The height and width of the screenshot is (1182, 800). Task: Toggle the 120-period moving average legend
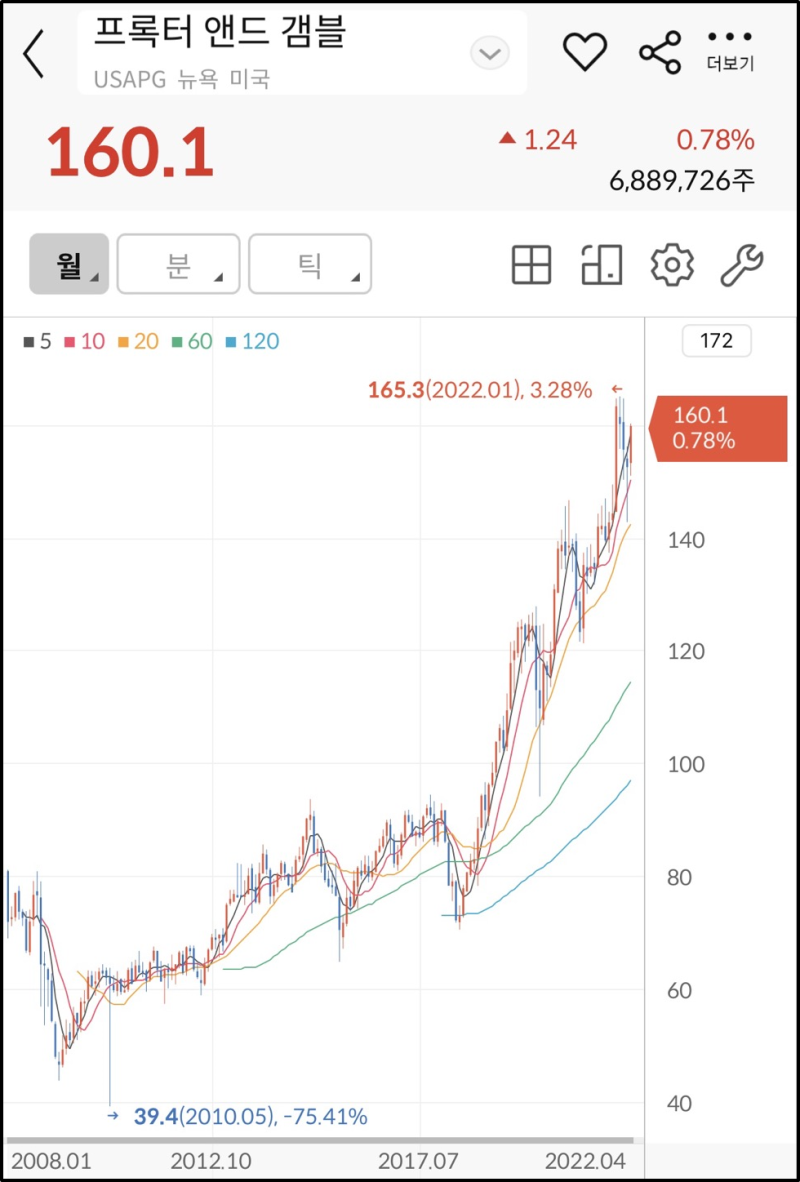[x=249, y=341]
